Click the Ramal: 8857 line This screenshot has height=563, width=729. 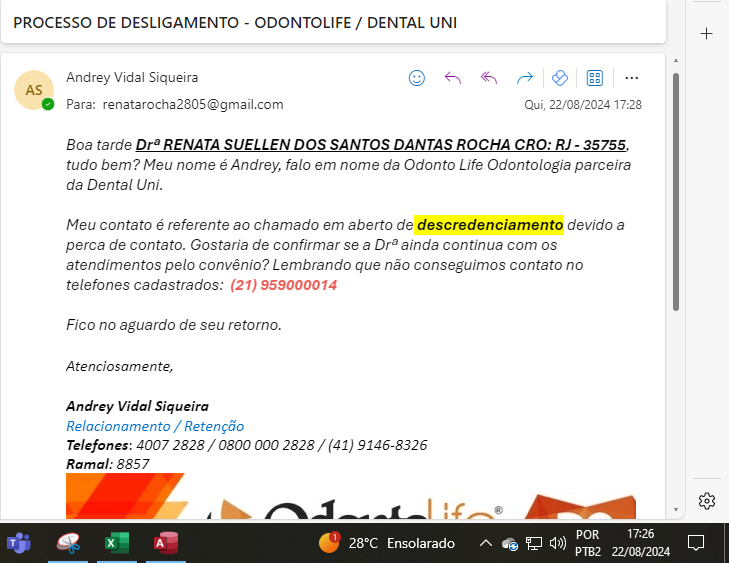click(x=107, y=464)
